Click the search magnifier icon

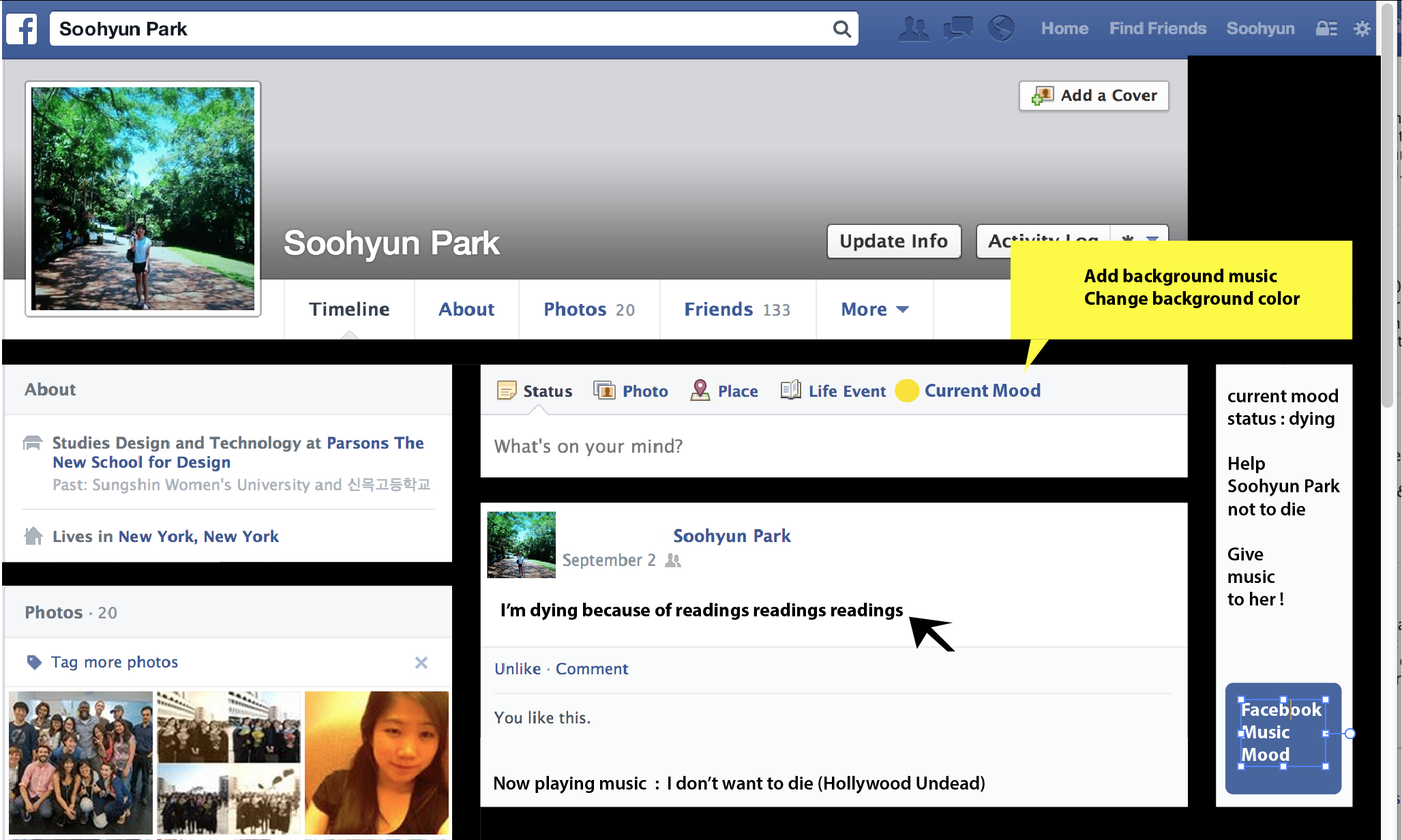[x=842, y=29]
